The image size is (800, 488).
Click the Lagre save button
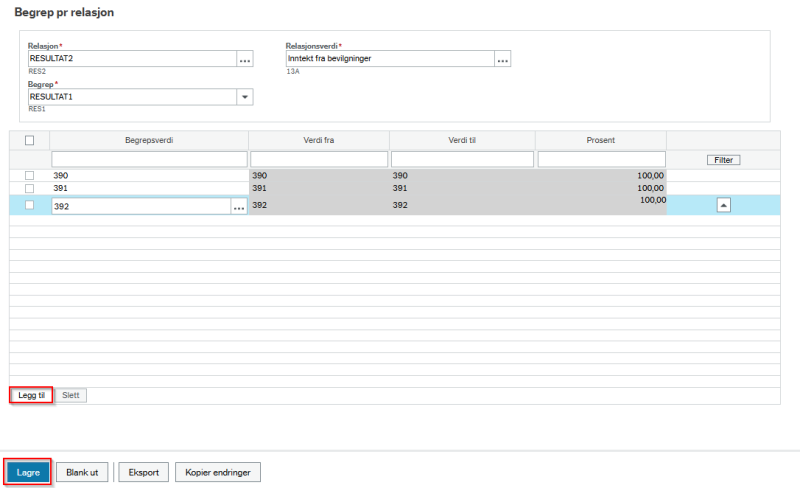28,472
